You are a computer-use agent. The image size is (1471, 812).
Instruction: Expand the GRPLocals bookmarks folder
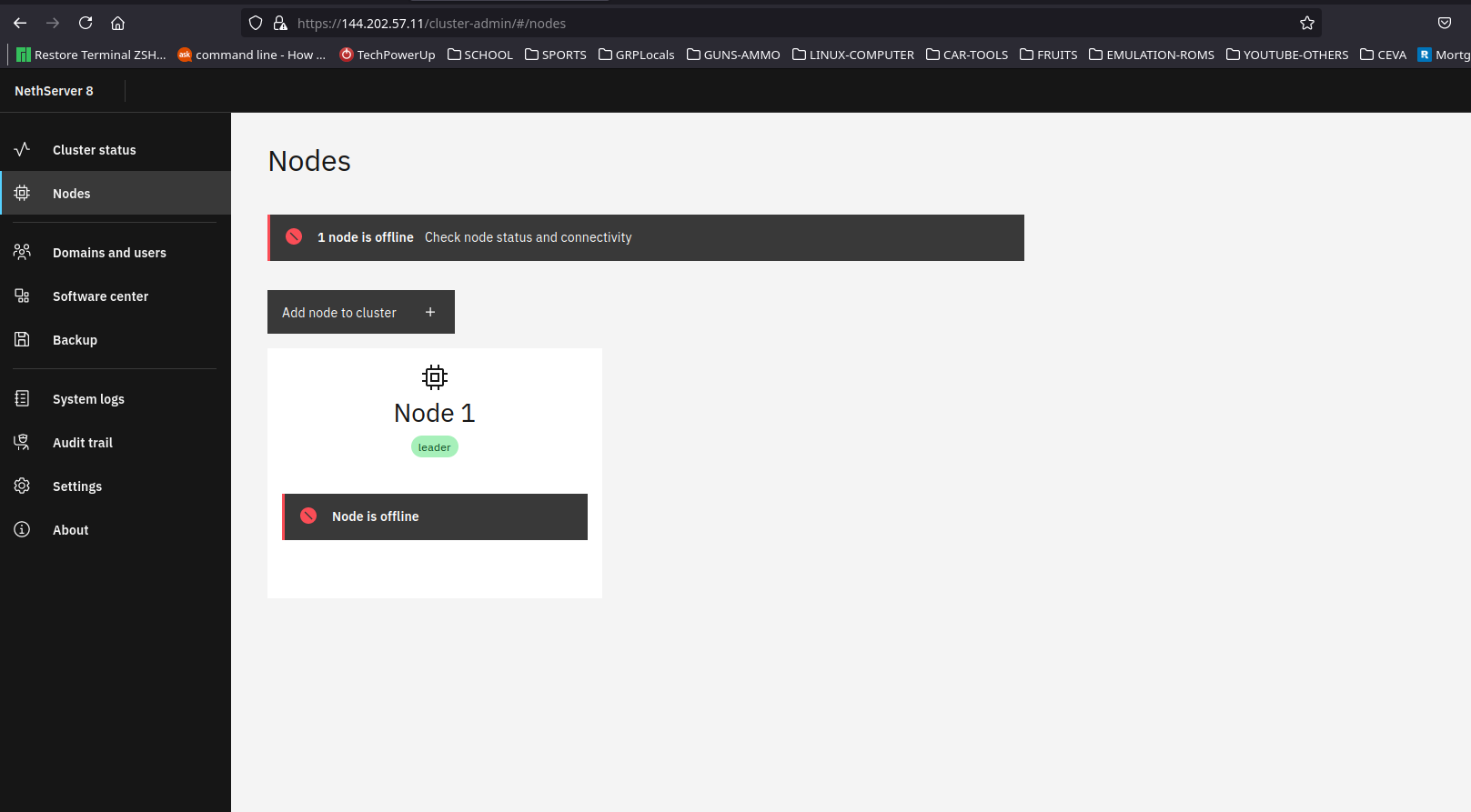637,55
